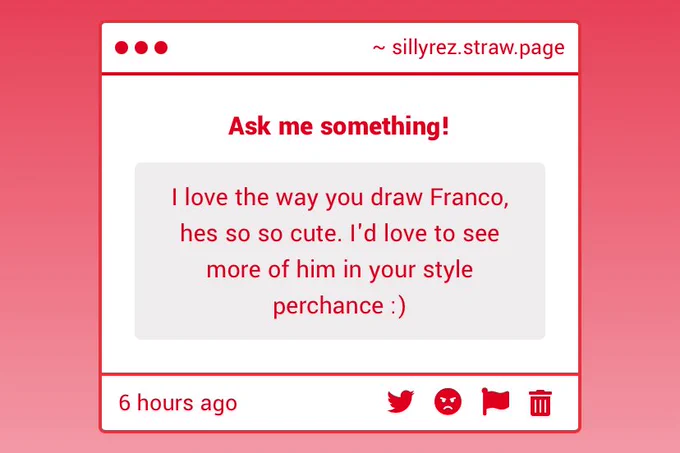This screenshot has width=680, height=453.
Task: Click the middle red dot in the header
Action: [x=141, y=47]
